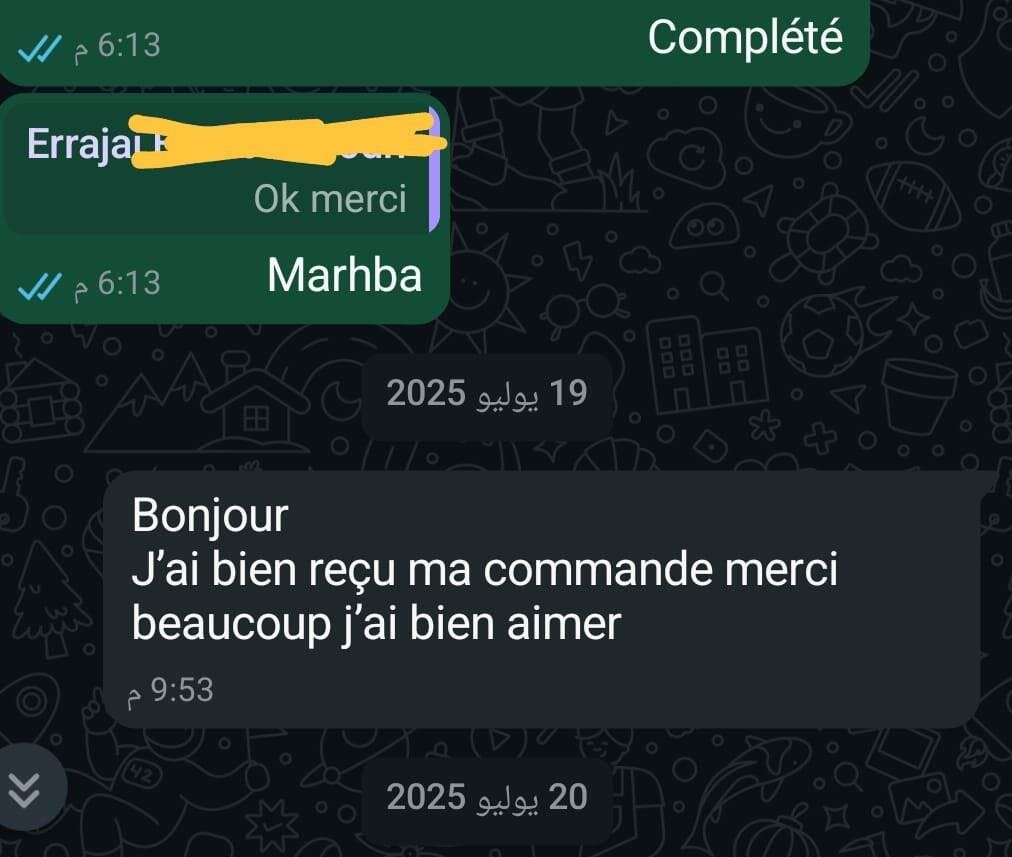Select the 'Marhba' message text
Screen dimensions: 1012x857
pyautogui.click(x=345, y=276)
